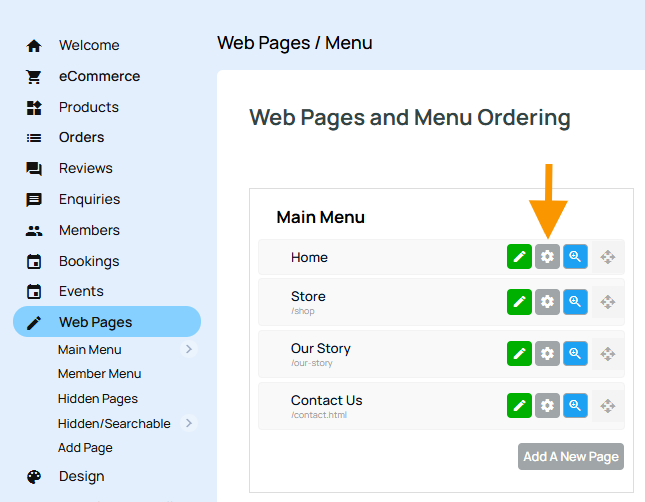
Task: Select the Store row in Main Menu
Action: coord(380,301)
